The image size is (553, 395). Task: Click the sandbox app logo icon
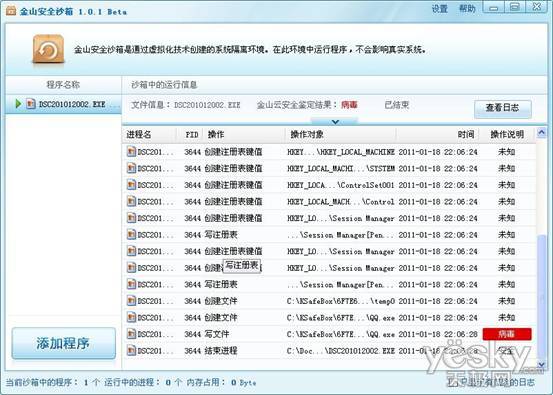(48, 49)
